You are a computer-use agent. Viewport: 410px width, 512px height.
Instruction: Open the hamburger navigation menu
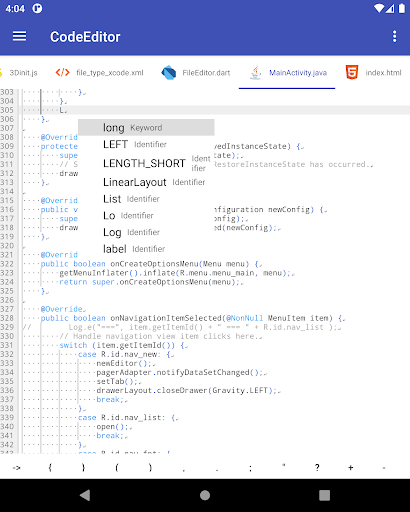(x=19, y=36)
